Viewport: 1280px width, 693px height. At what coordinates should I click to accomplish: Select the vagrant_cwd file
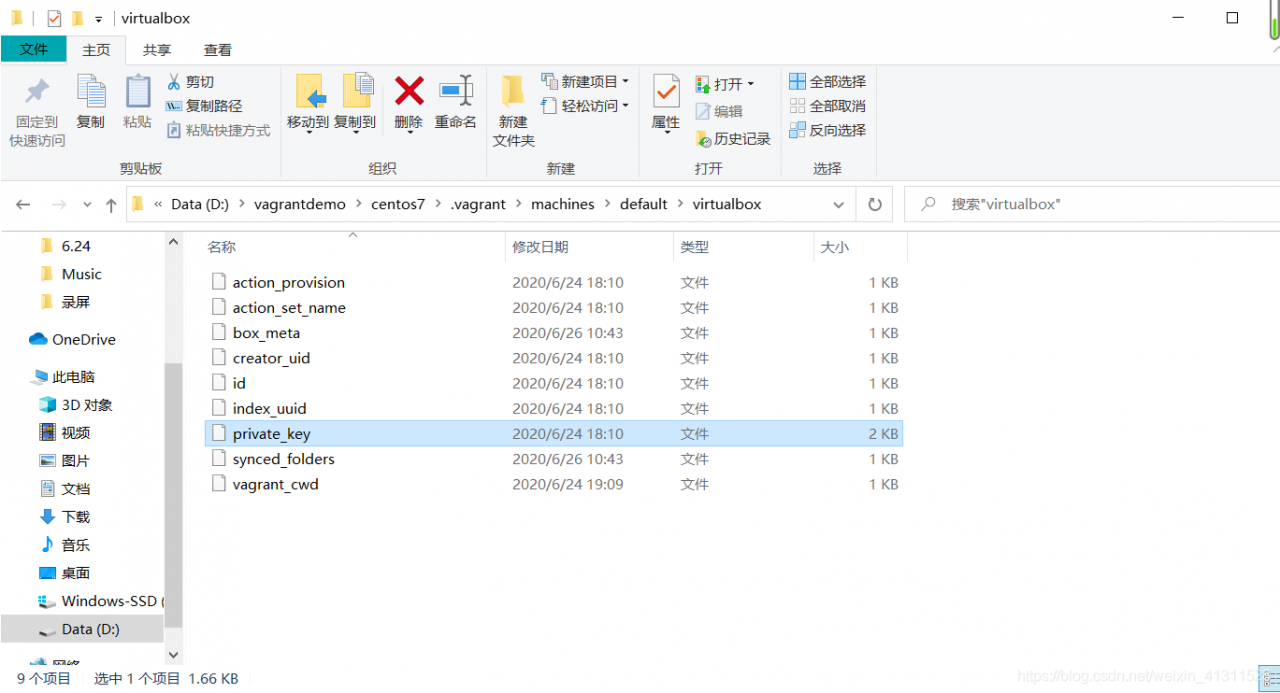click(553, 484)
